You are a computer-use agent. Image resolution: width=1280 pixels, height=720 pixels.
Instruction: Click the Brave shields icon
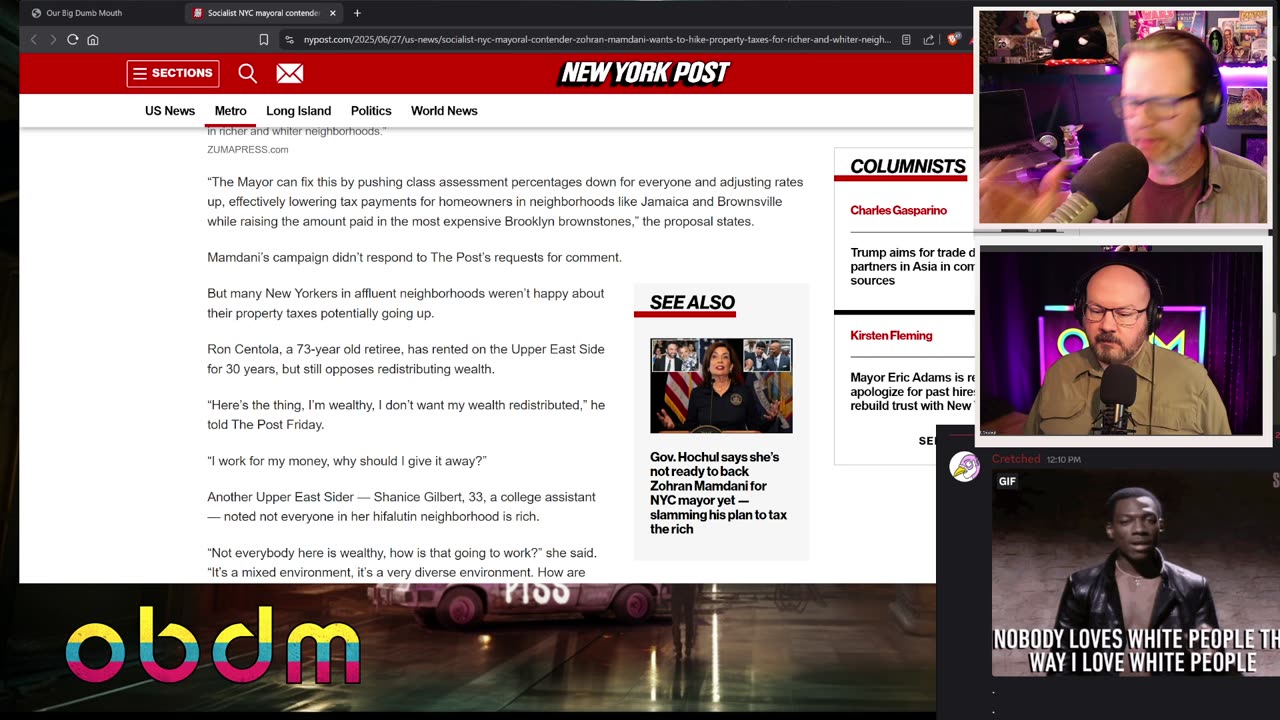[x=953, y=39]
